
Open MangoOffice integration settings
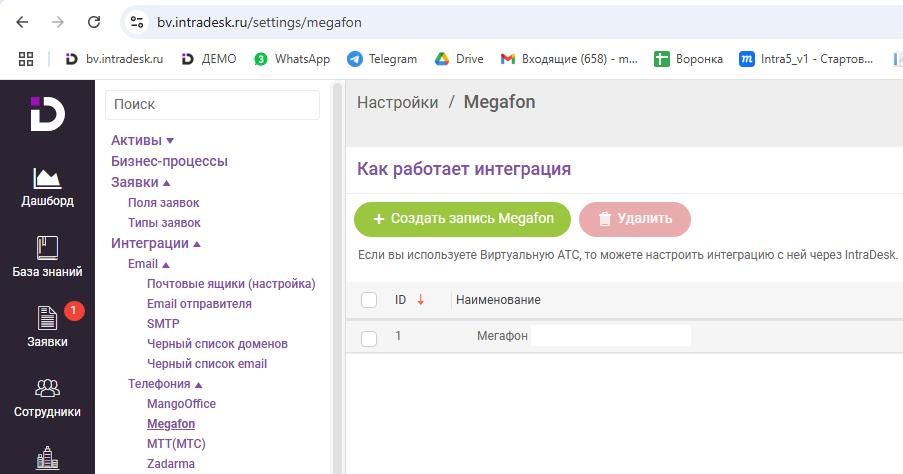[181, 404]
